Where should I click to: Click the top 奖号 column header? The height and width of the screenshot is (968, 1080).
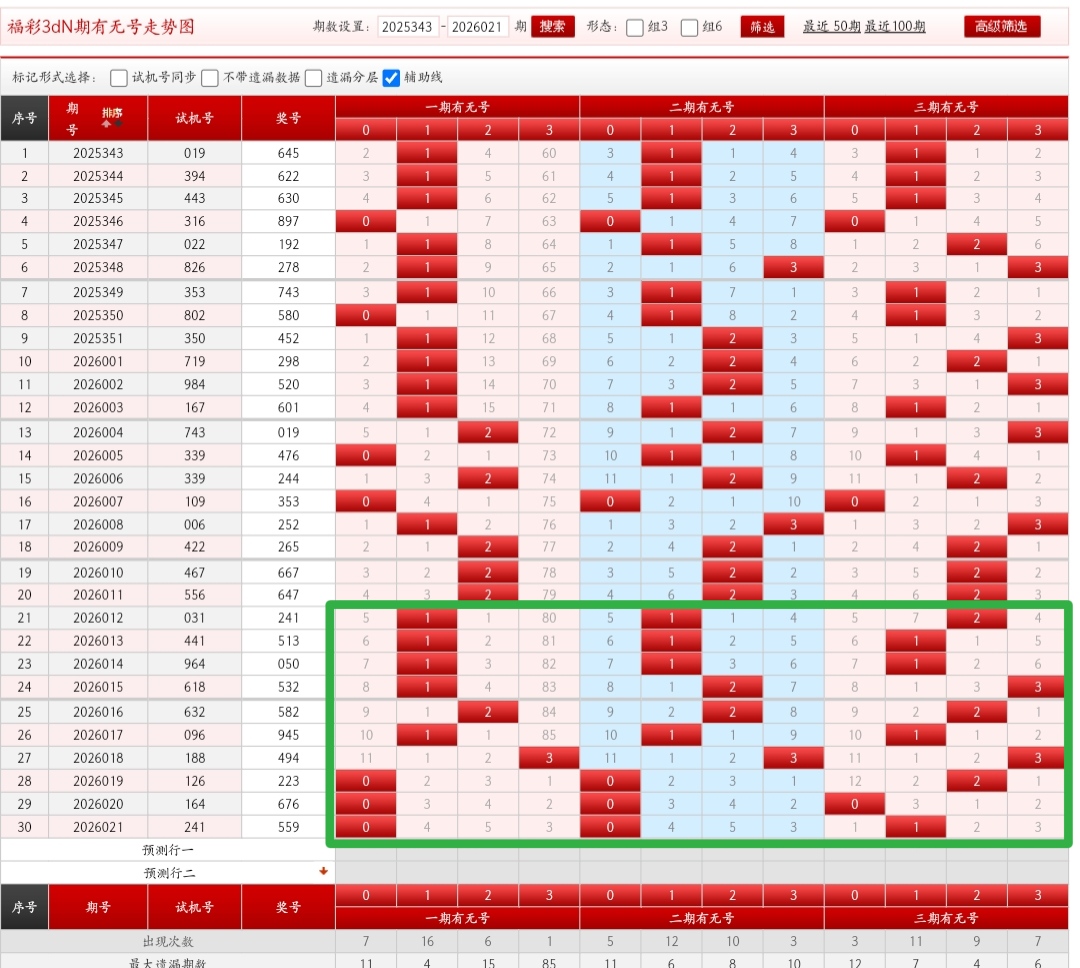pyautogui.click(x=289, y=118)
